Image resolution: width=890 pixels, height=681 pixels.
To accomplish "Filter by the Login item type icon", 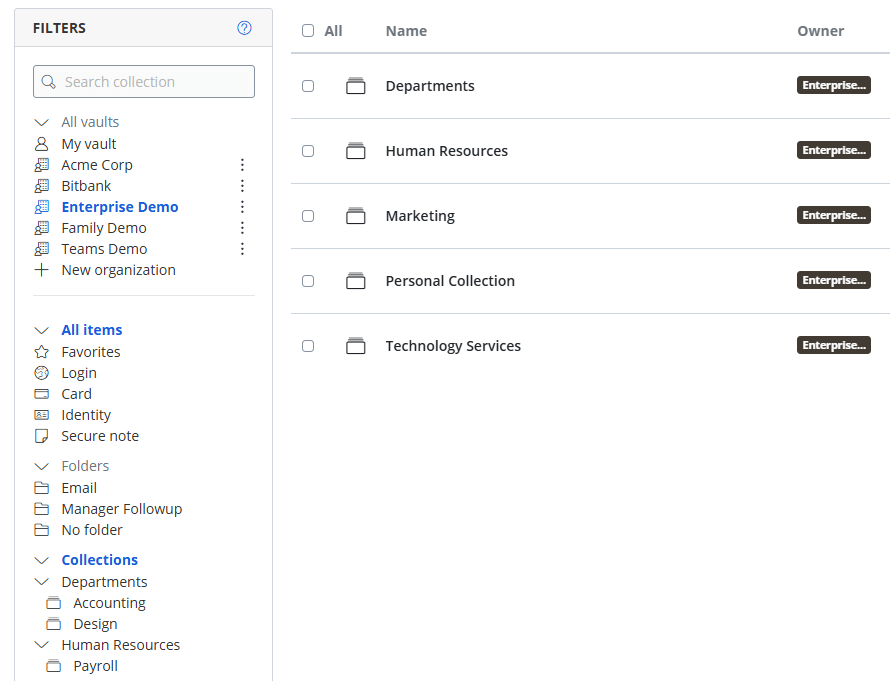I will 41,372.
